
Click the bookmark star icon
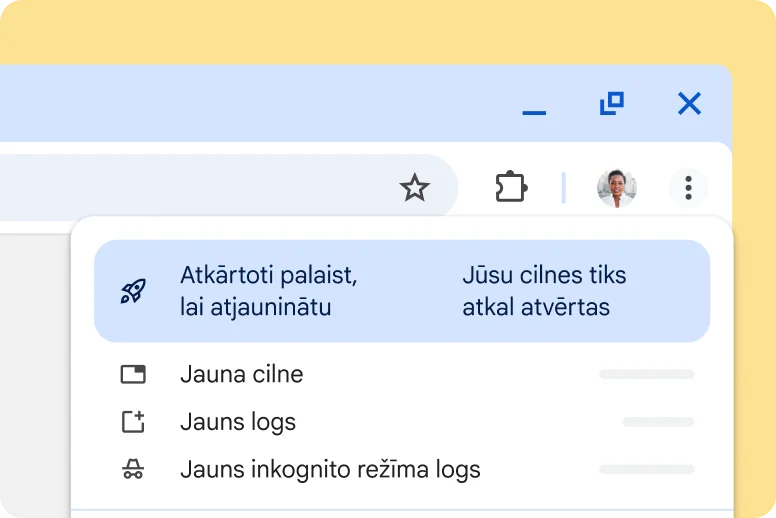pyautogui.click(x=414, y=187)
